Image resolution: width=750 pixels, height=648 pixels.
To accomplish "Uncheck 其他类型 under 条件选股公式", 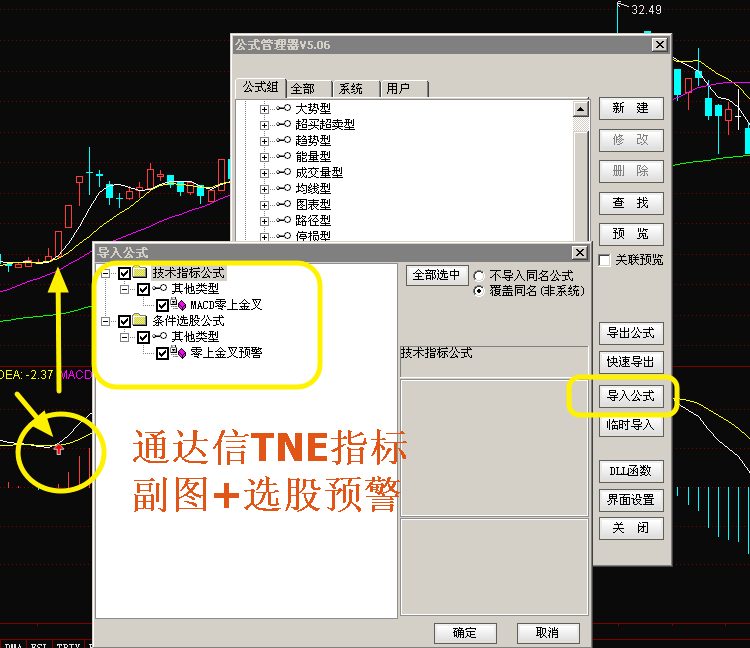I will (x=143, y=337).
